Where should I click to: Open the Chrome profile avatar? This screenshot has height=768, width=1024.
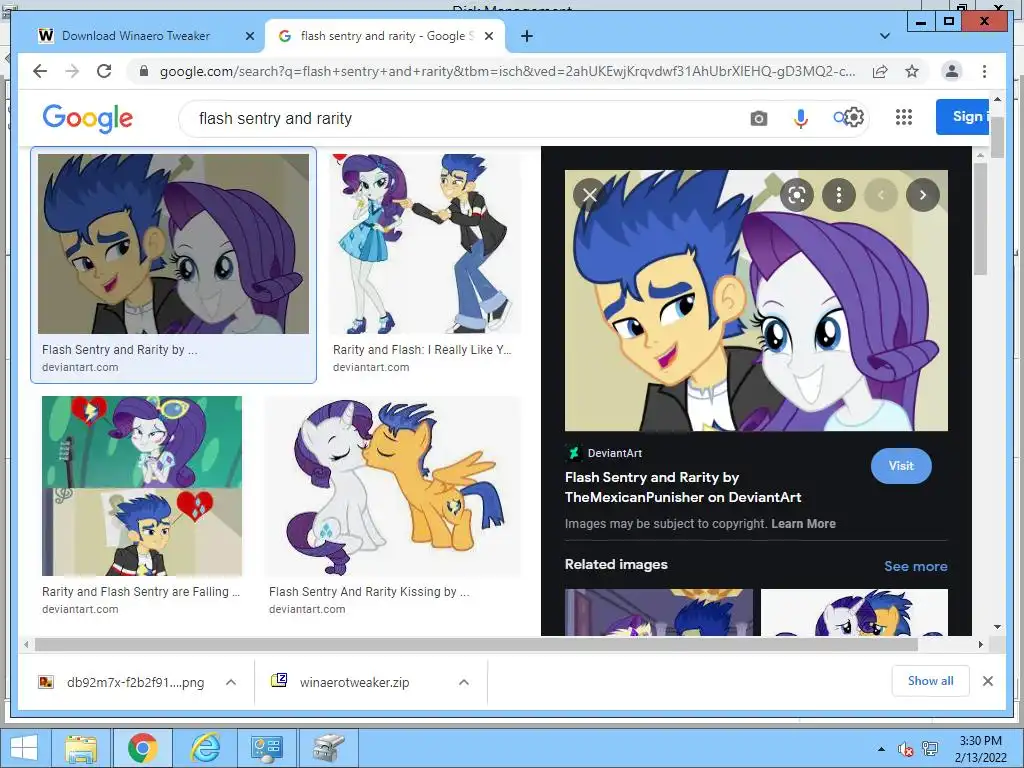coord(952,71)
